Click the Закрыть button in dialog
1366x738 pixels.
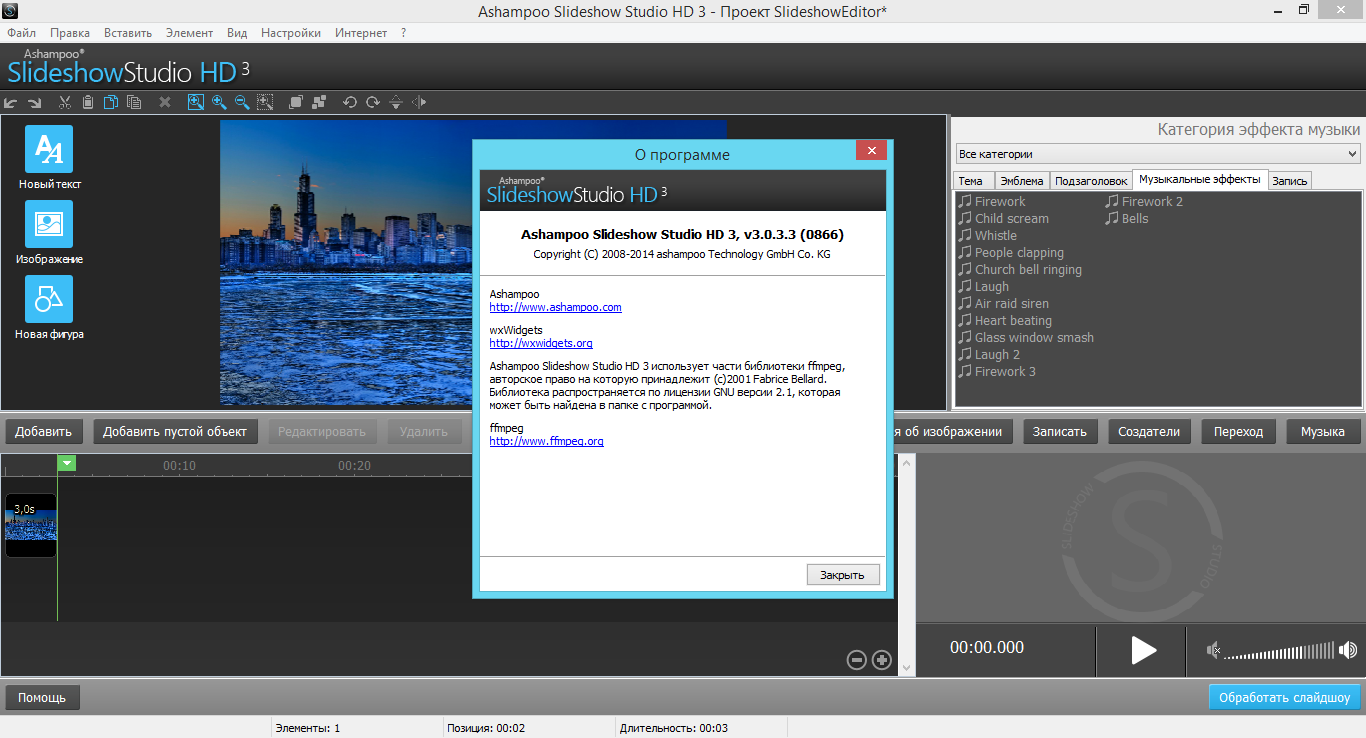(842, 575)
